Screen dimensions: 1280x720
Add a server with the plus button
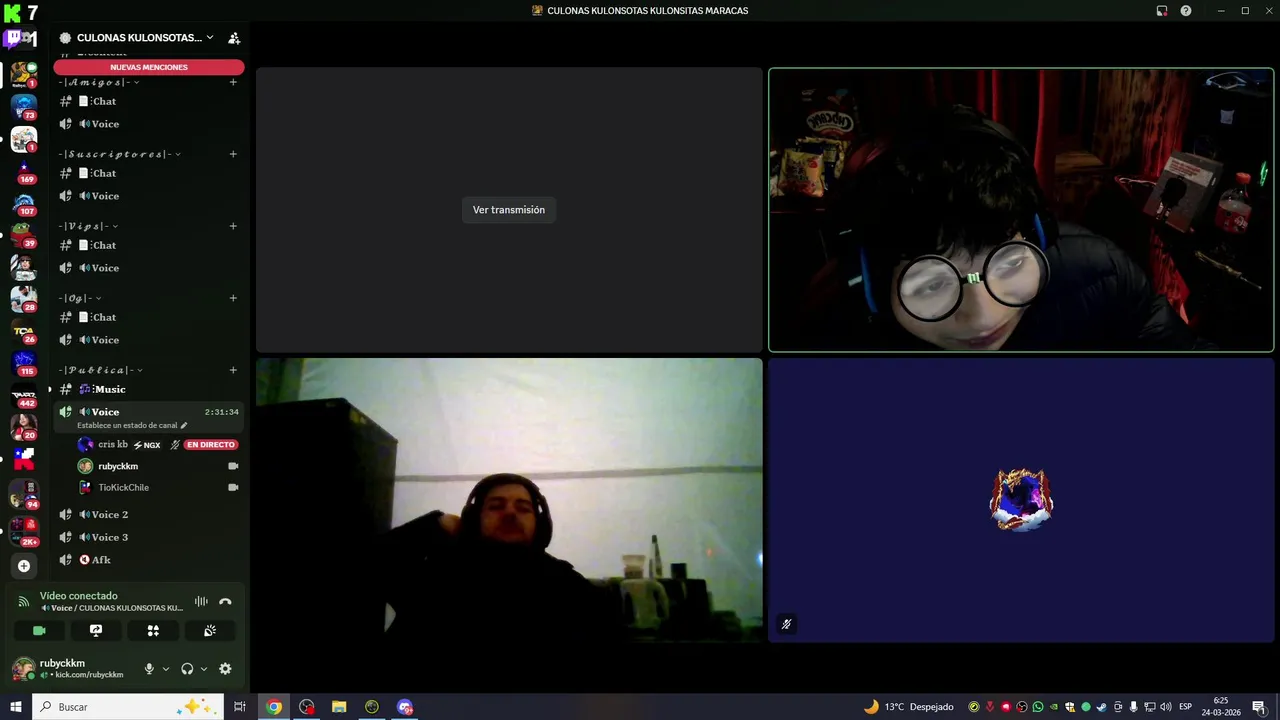[24, 566]
